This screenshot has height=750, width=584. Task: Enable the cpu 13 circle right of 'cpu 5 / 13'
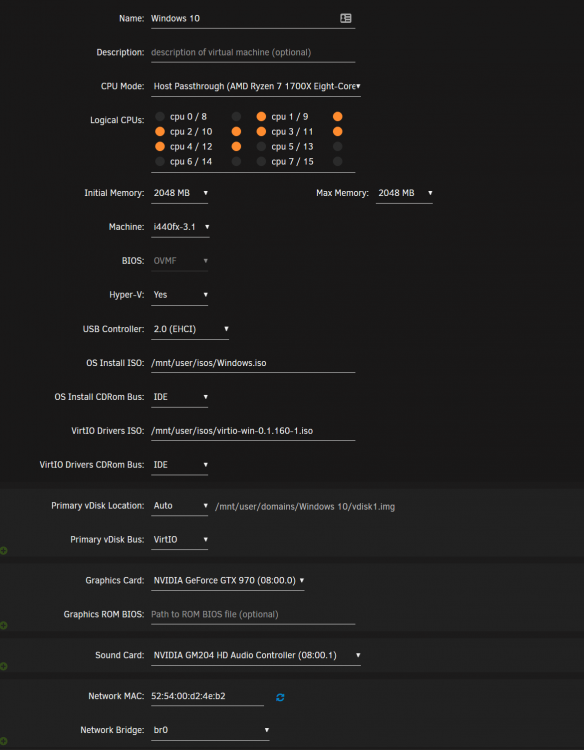338,146
